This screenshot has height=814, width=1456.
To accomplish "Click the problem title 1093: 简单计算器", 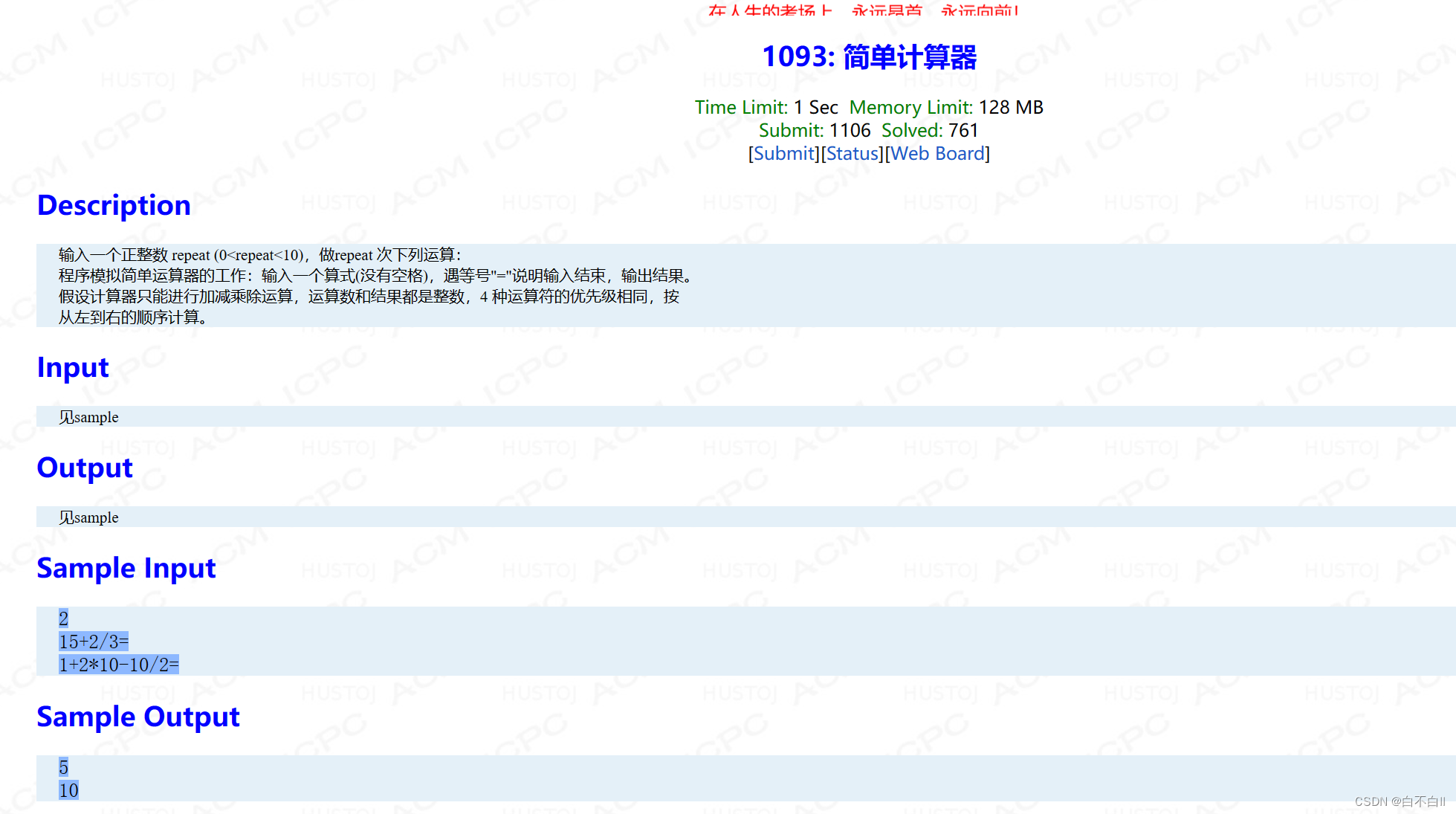I will 870,56.
